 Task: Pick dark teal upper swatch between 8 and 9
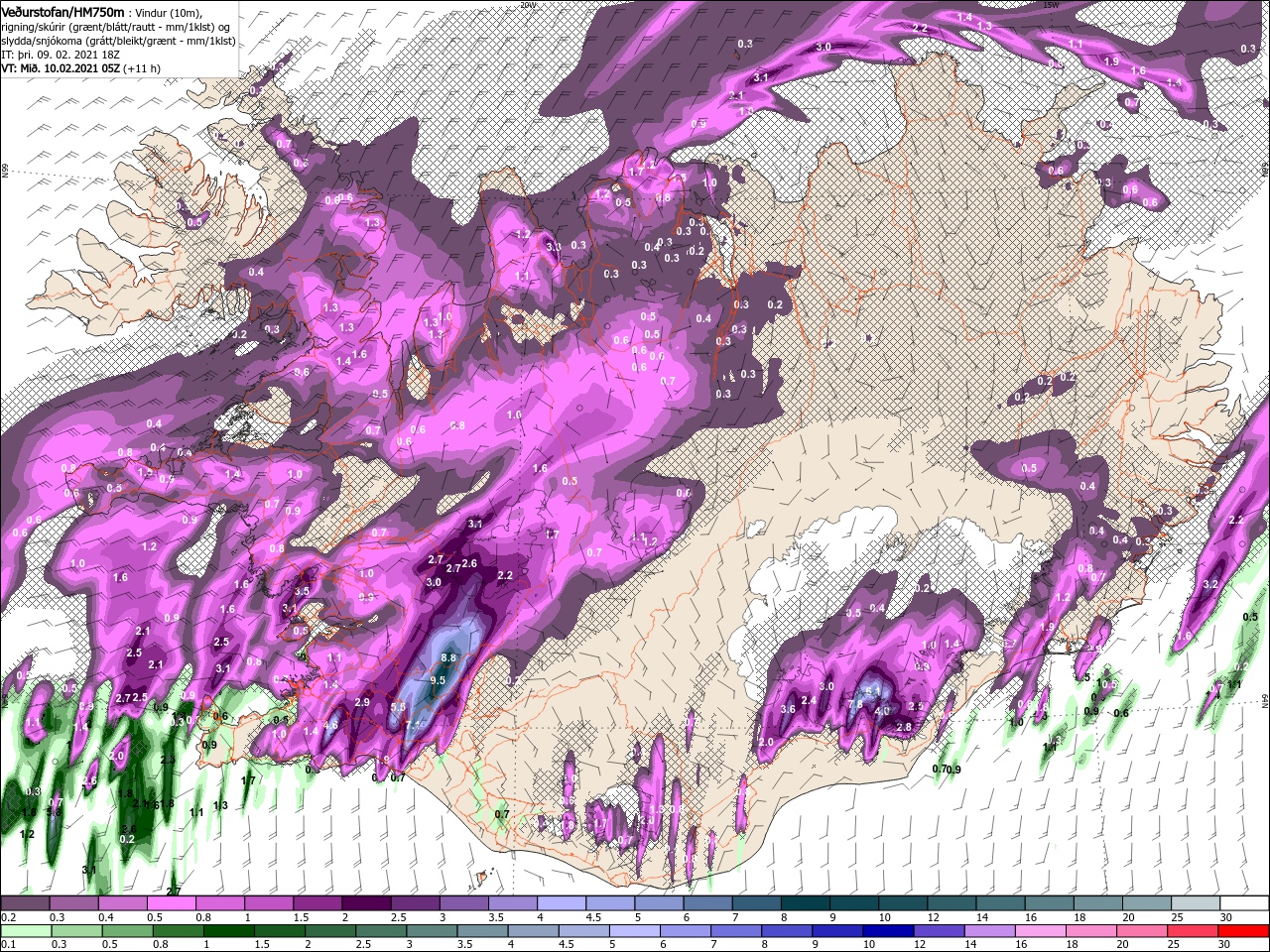tap(805, 903)
